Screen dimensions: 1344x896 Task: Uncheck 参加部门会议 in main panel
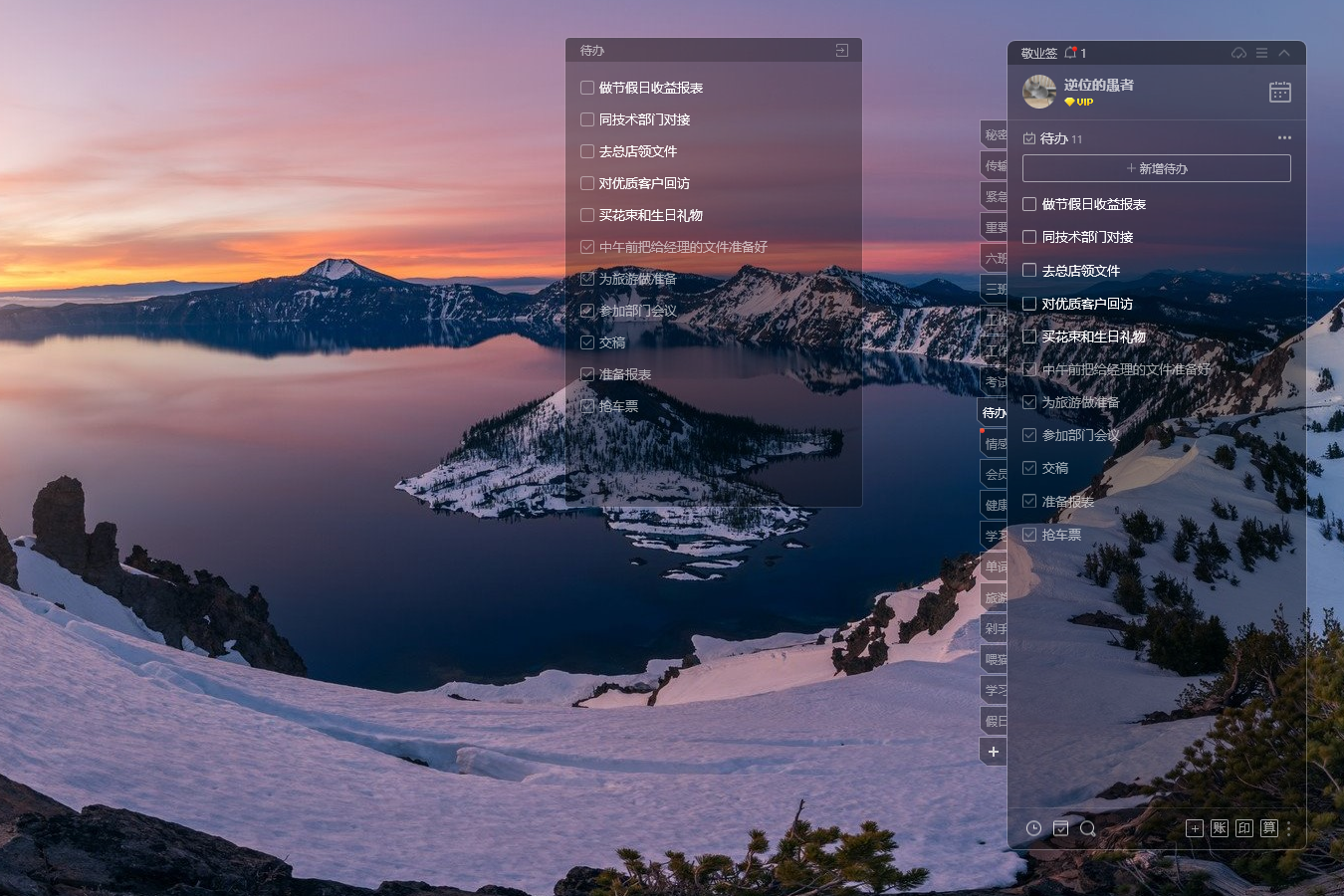(1029, 435)
